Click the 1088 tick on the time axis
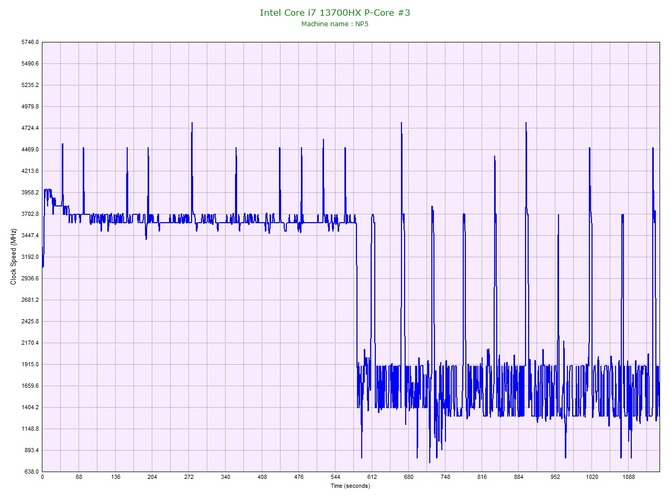The width and height of the screenshot is (670, 503). pos(629,478)
